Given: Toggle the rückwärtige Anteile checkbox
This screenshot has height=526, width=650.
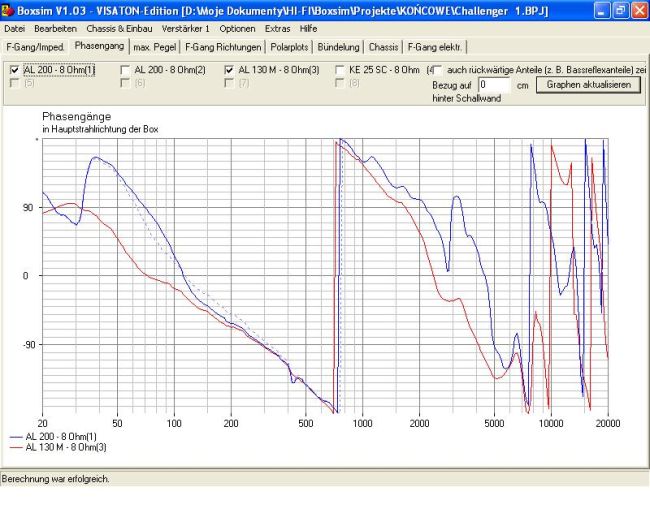Looking at the screenshot, I should coord(437,70).
